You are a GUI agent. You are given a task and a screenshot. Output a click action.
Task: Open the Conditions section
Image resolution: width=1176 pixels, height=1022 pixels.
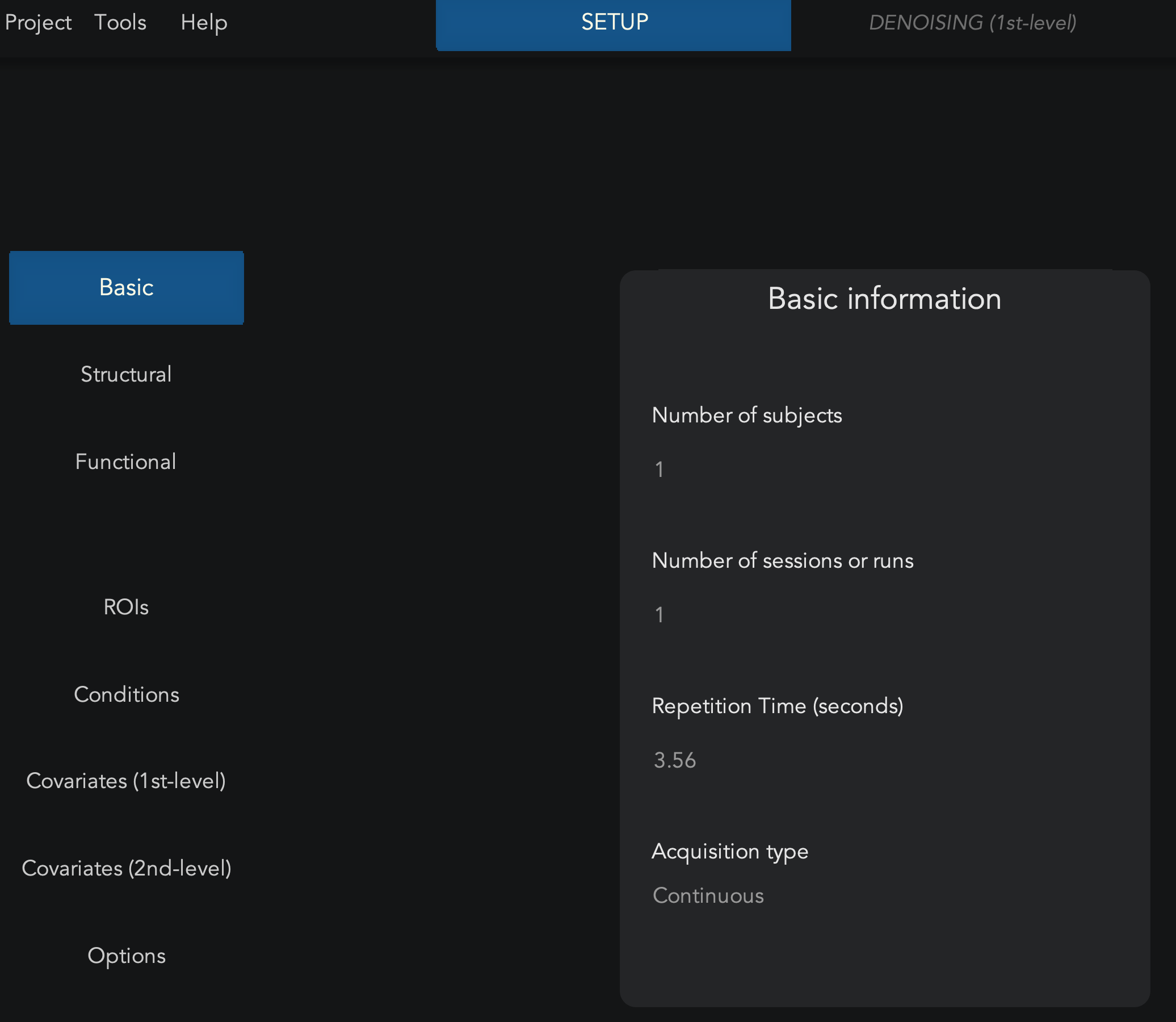[x=127, y=694]
